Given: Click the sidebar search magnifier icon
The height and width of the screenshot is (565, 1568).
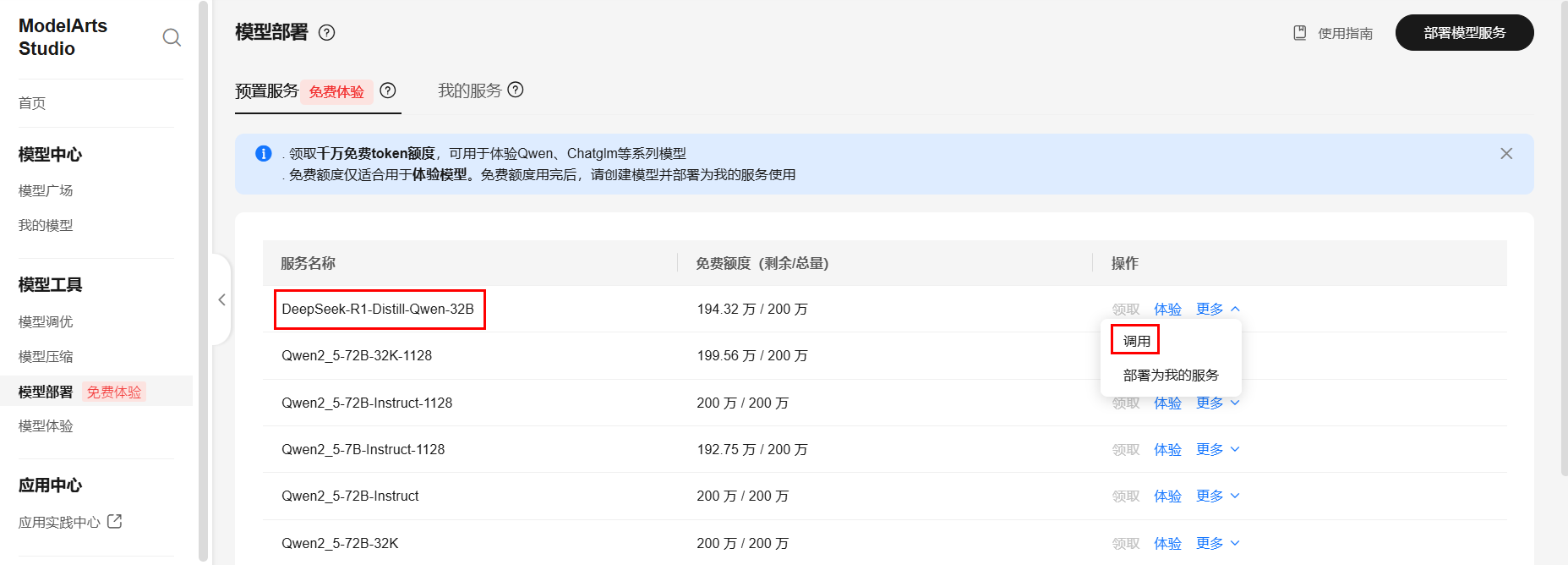Looking at the screenshot, I should tap(172, 37).
